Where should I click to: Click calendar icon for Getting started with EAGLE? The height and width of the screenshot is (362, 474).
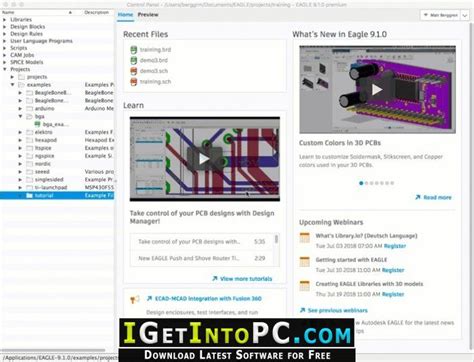[x=305, y=261]
